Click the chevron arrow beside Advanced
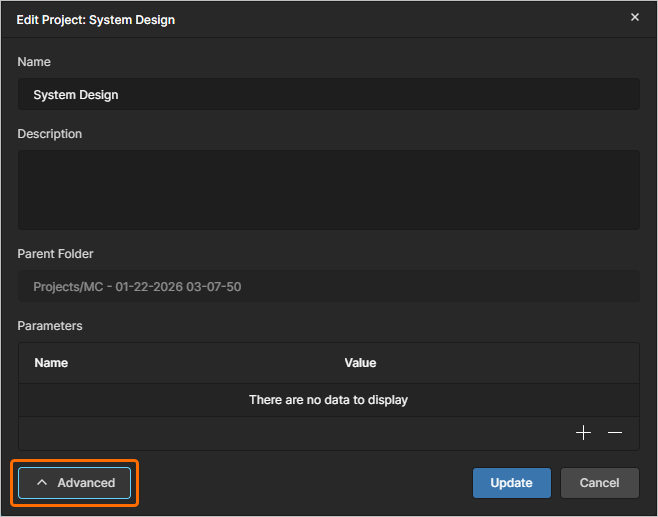The width and height of the screenshot is (658, 517). (x=42, y=483)
